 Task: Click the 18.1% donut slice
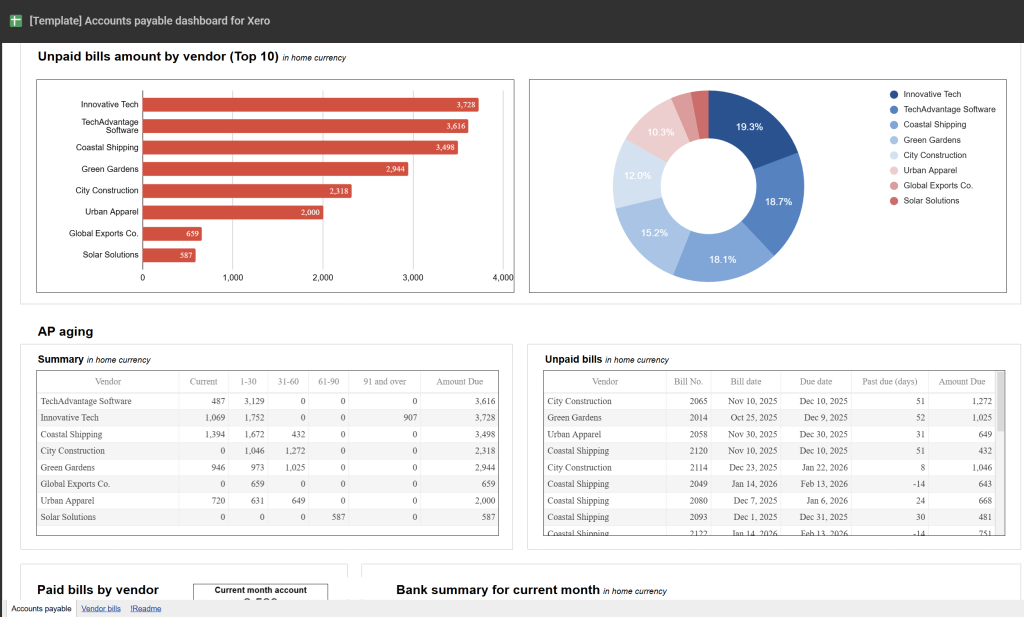coord(723,259)
